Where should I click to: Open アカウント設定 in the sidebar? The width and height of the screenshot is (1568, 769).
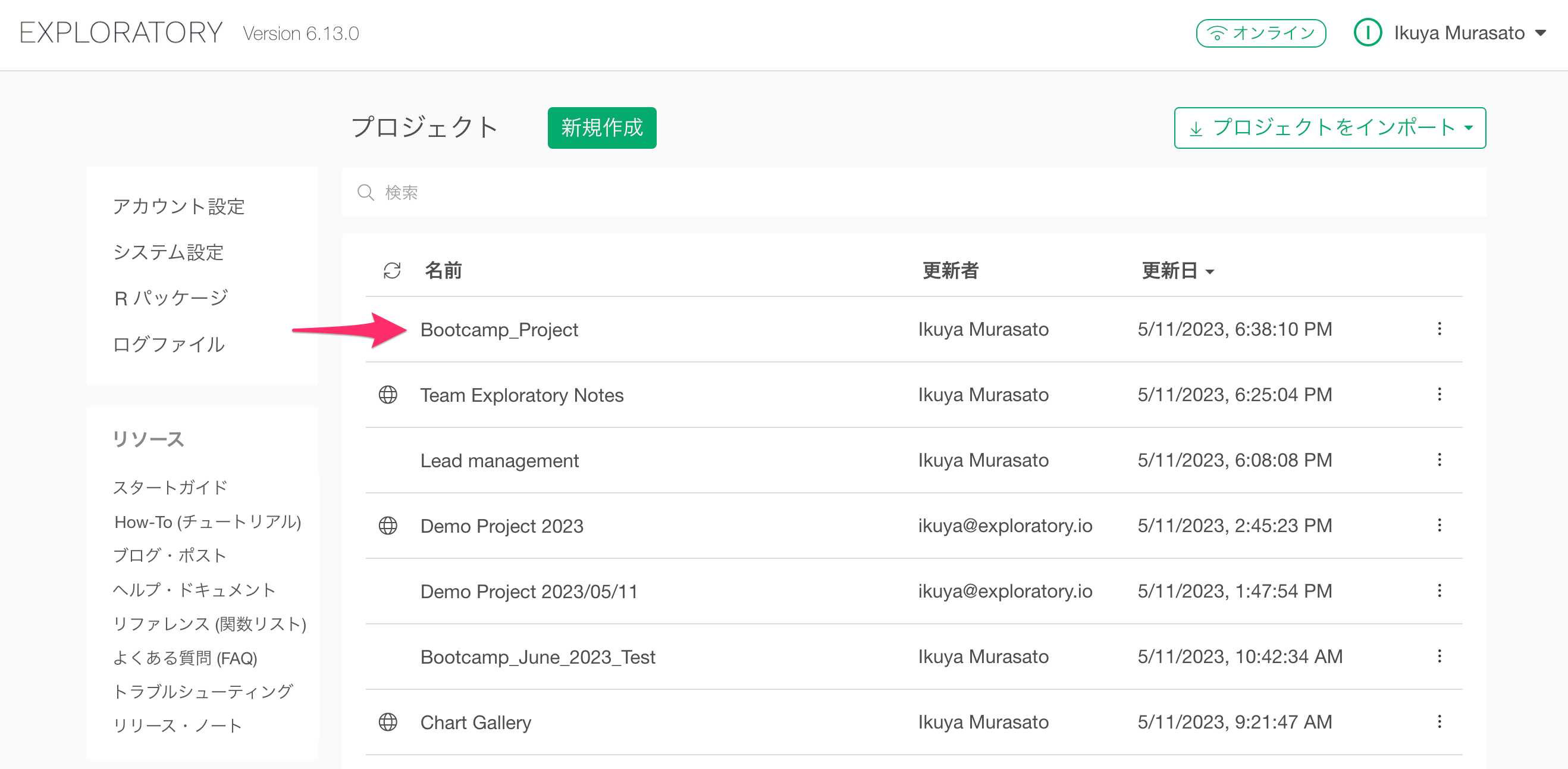click(x=178, y=207)
